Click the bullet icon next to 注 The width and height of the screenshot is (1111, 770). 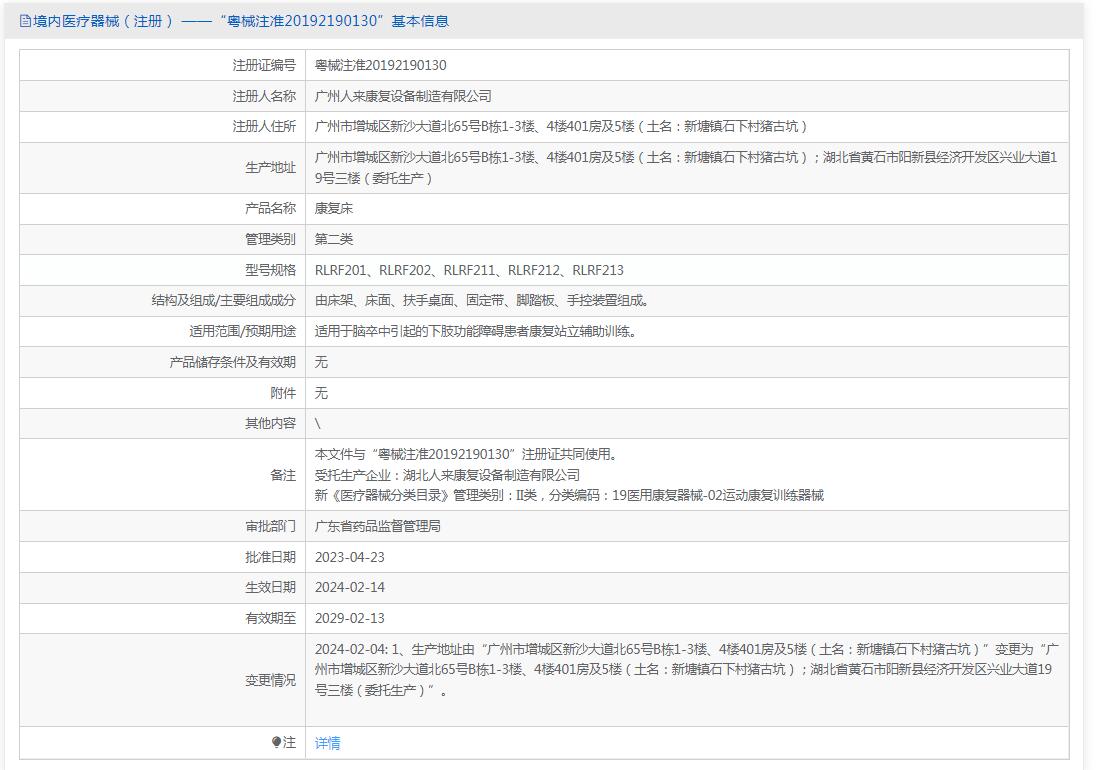276,742
